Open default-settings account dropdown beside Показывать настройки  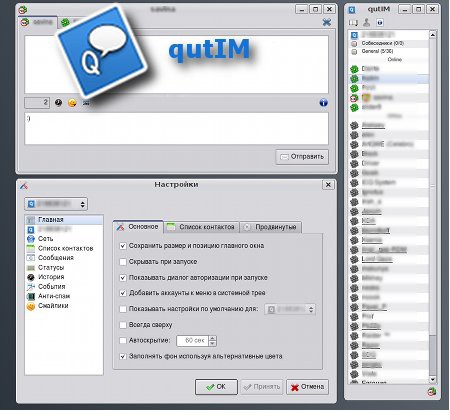[290, 309]
